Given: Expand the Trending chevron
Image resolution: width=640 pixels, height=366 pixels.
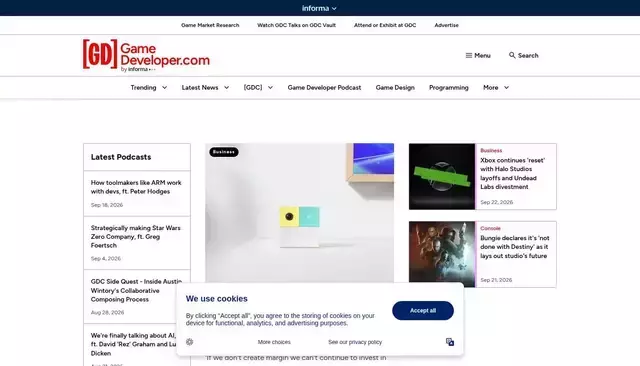Looking at the screenshot, I should click(164, 87).
